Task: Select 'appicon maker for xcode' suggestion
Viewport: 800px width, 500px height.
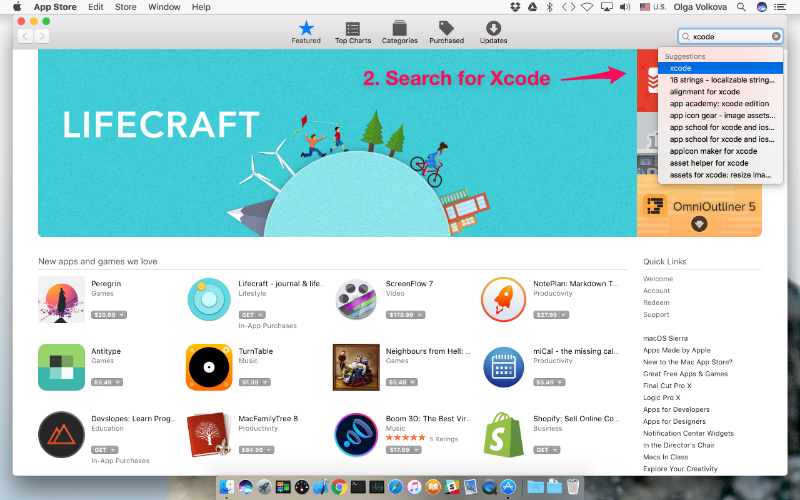Action: tap(720, 151)
